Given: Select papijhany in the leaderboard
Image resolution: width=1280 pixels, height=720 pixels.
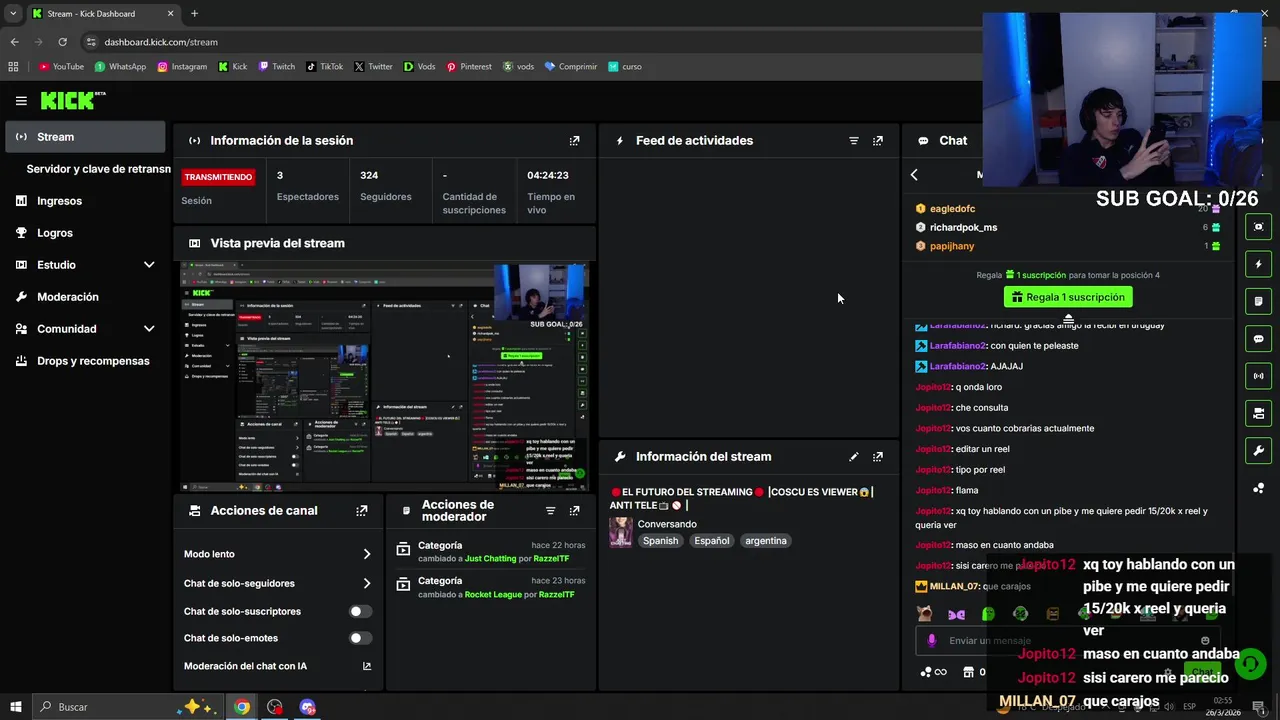Looking at the screenshot, I should 952,246.
